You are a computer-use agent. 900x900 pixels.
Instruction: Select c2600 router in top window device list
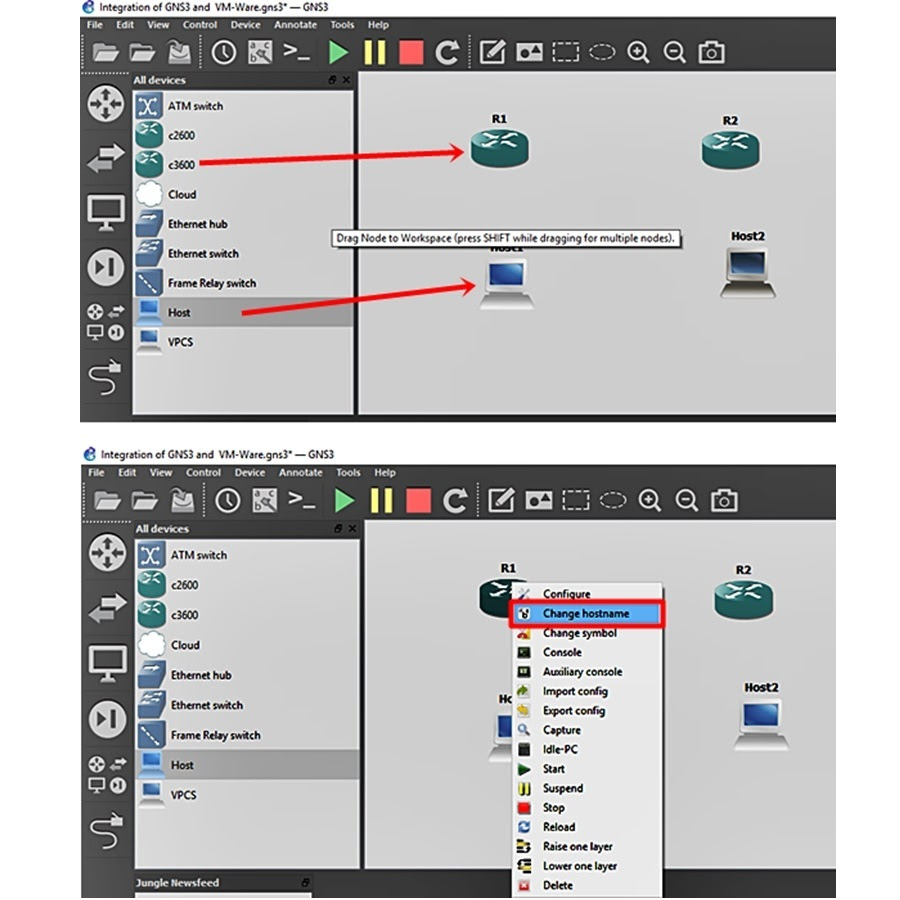point(243,135)
